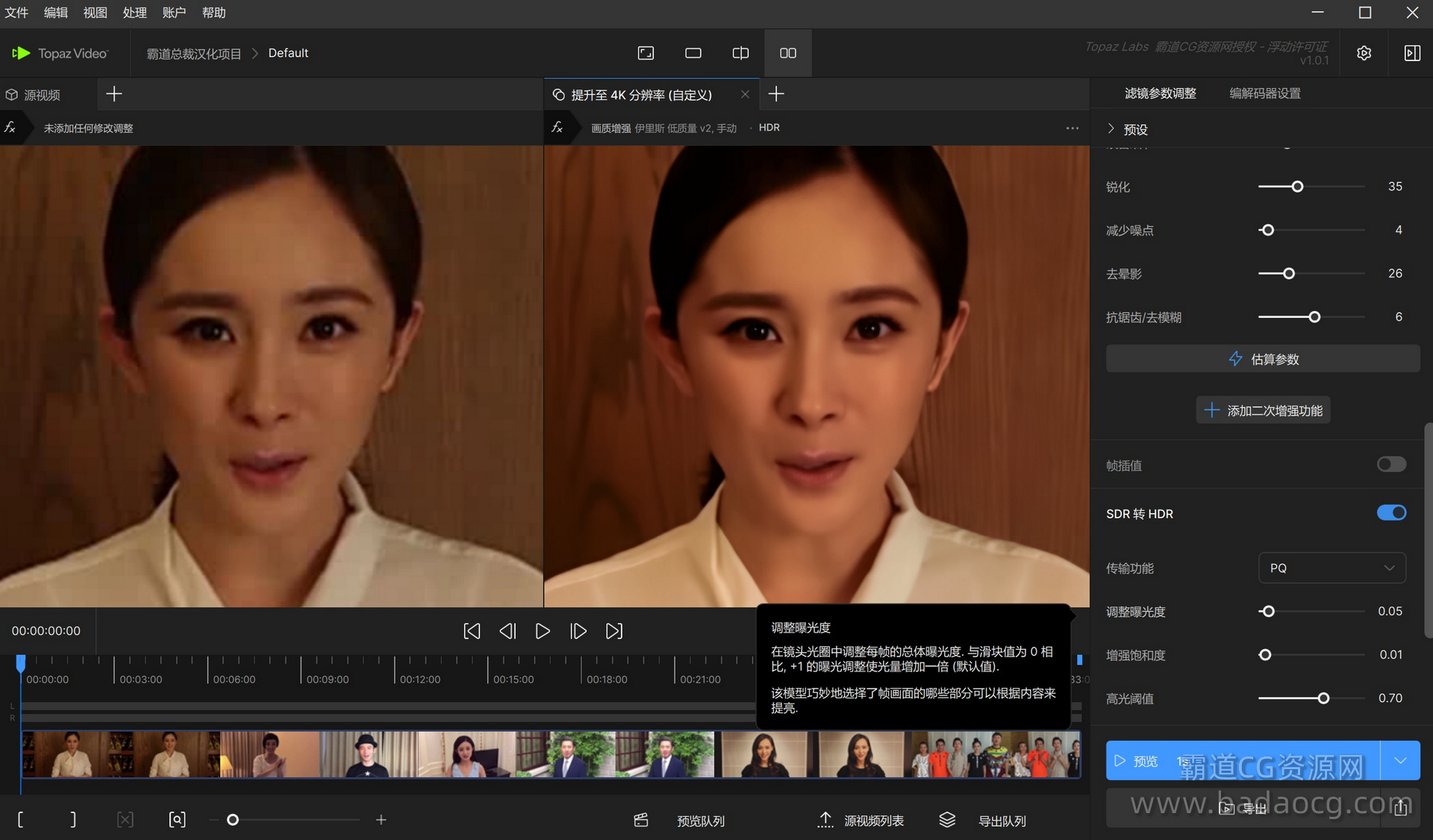Click 添加二次增强功能 button
The height and width of the screenshot is (840, 1433).
(1263, 410)
